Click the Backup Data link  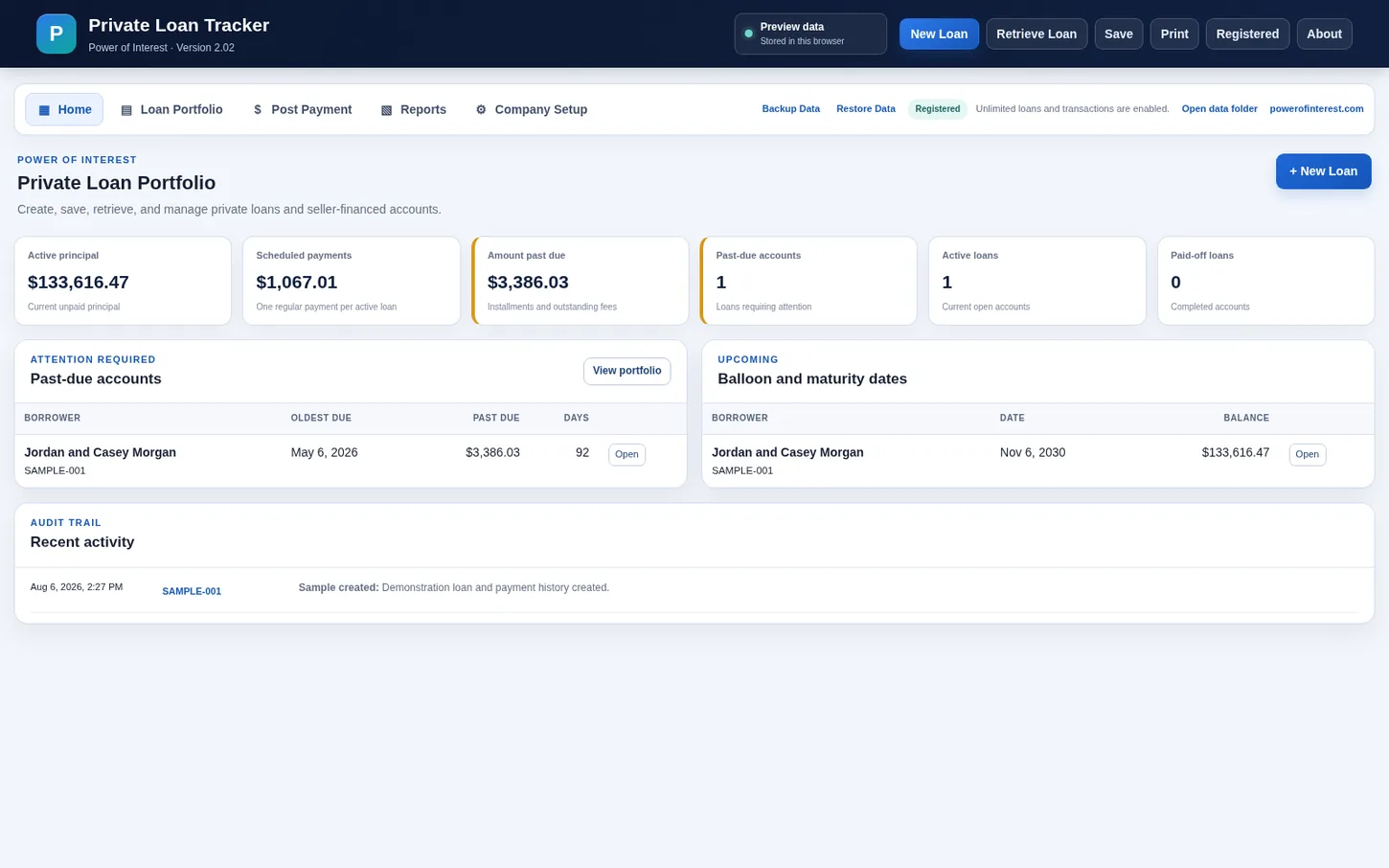791,109
